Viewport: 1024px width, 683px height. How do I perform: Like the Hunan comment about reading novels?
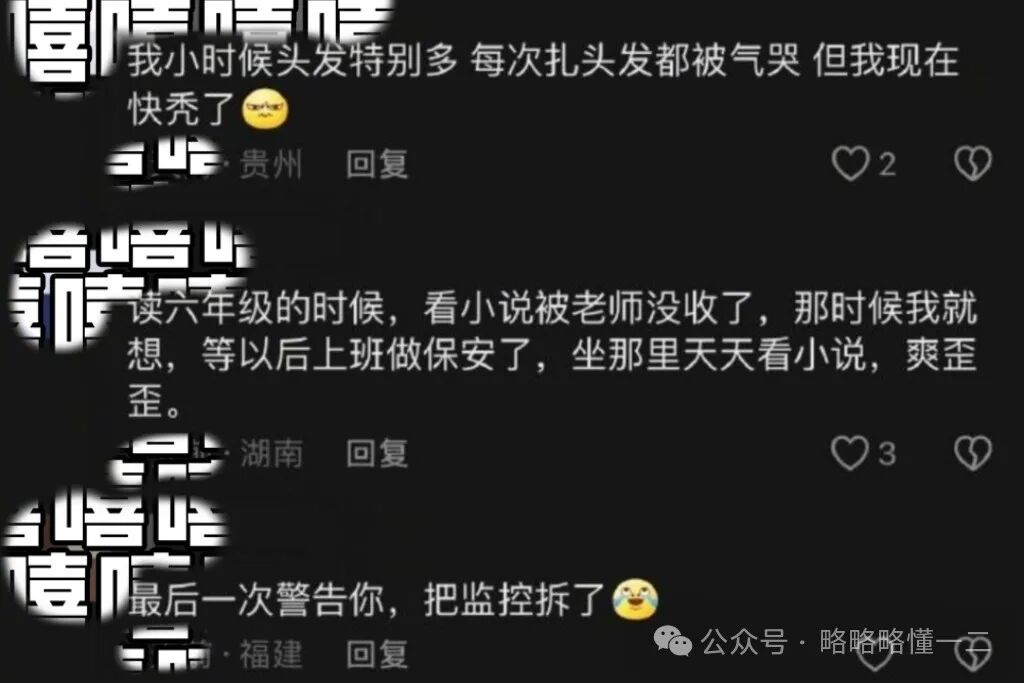[850, 453]
